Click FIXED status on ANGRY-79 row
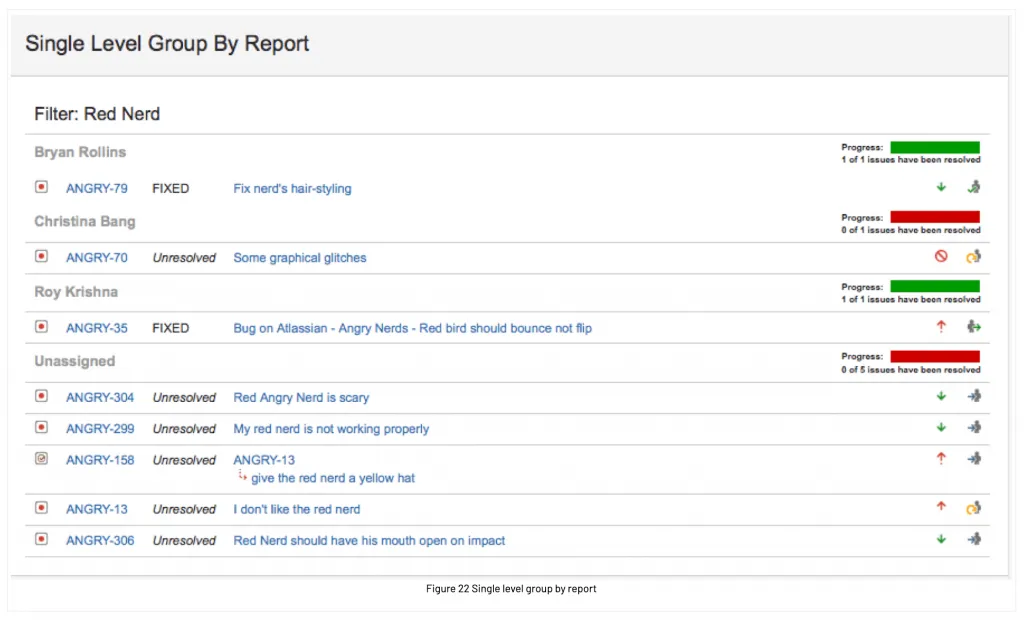This screenshot has height=620, width=1024. point(170,188)
